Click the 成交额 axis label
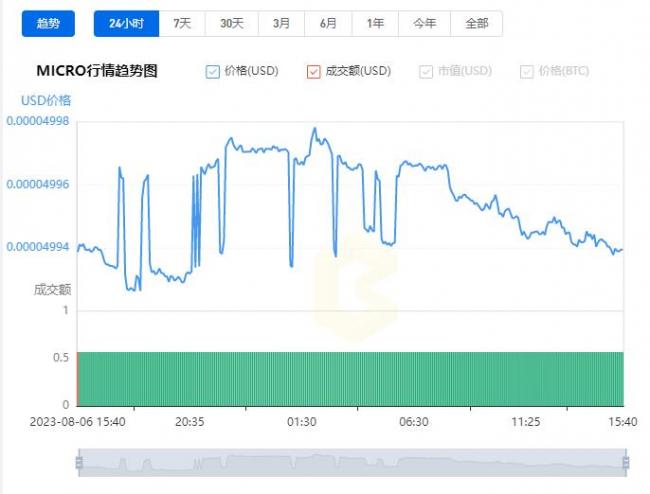Image resolution: width=650 pixels, height=494 pixels. coord(52,289)
